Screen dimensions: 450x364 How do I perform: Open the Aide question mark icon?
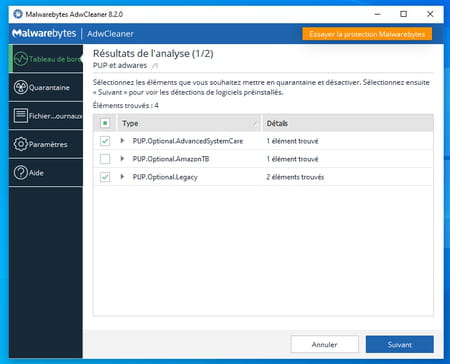21,173
